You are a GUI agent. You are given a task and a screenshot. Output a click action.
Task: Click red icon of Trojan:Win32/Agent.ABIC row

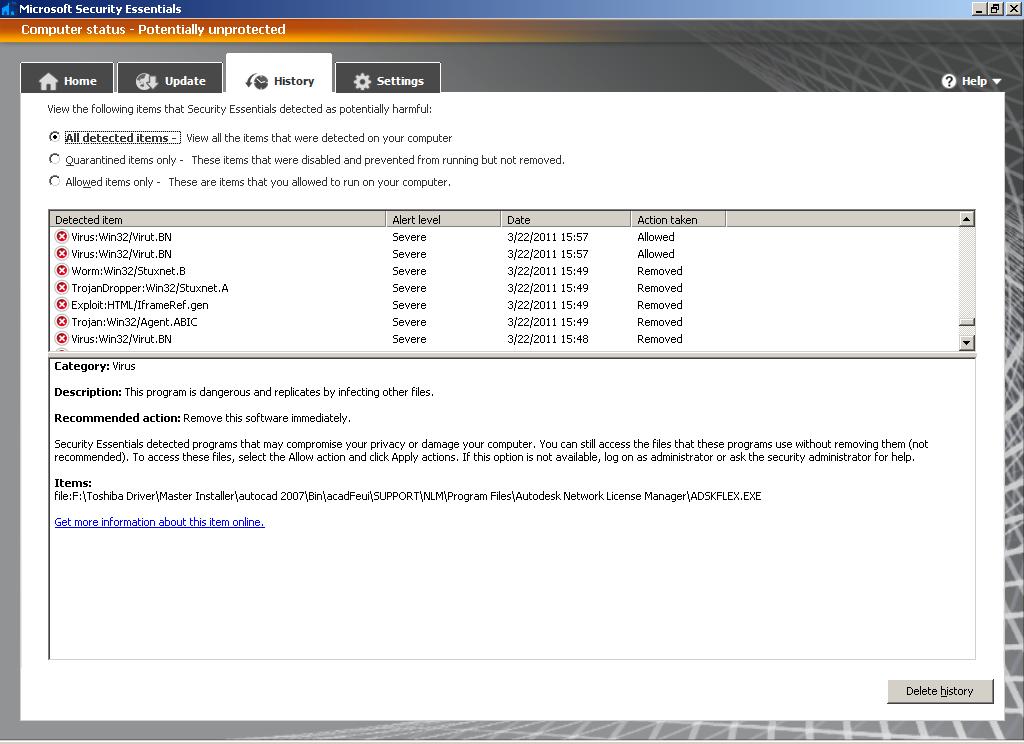(x=62, y=321)
